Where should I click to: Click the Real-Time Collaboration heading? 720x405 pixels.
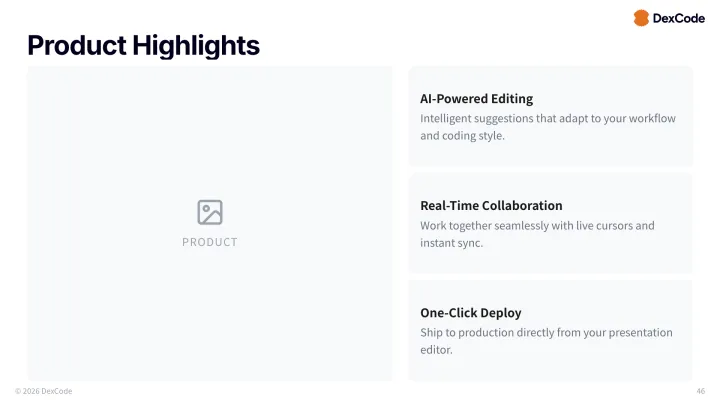click(491, 206)
